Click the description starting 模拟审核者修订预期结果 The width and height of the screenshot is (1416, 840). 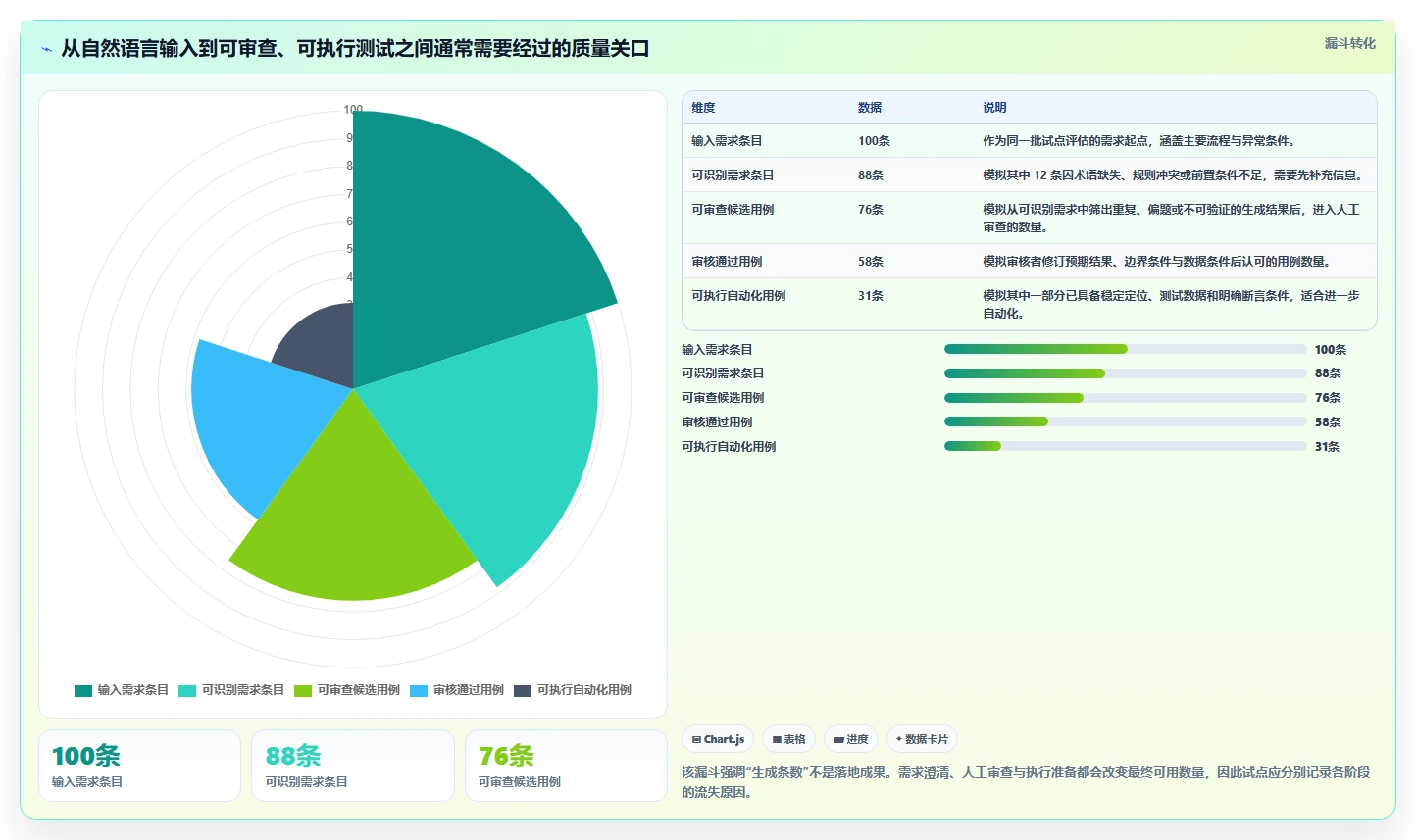(1156, 262)
